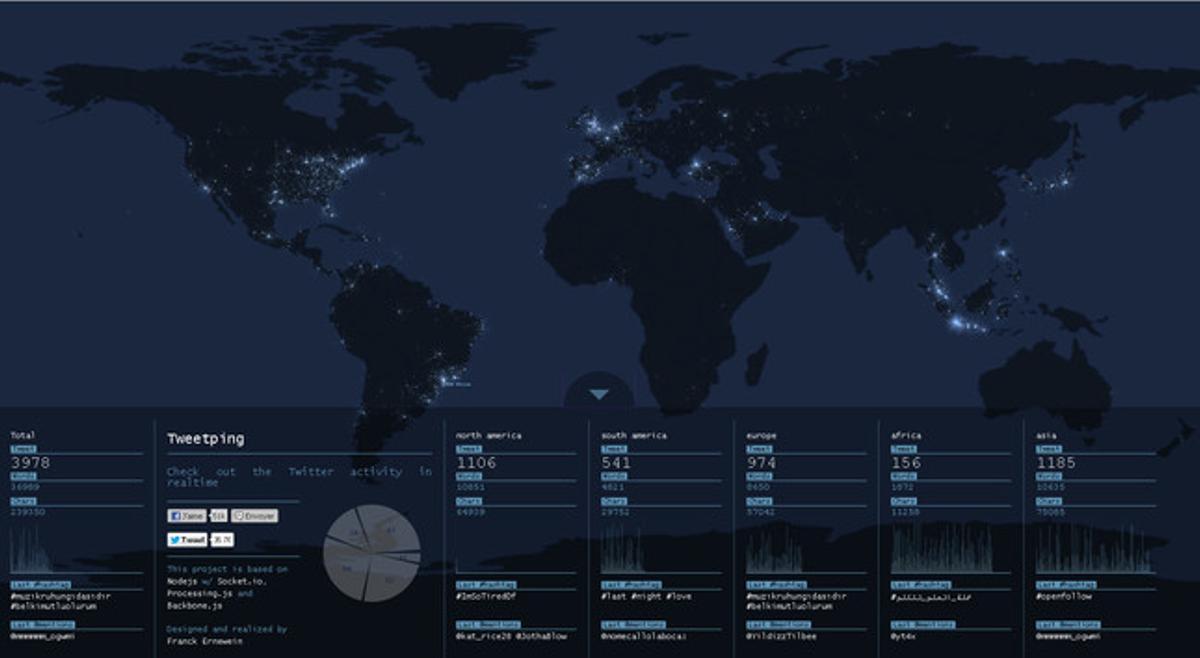The image size is (1200, 658).
Task: Collapse the stats panel with the down arrow
Action: point(598,395)
